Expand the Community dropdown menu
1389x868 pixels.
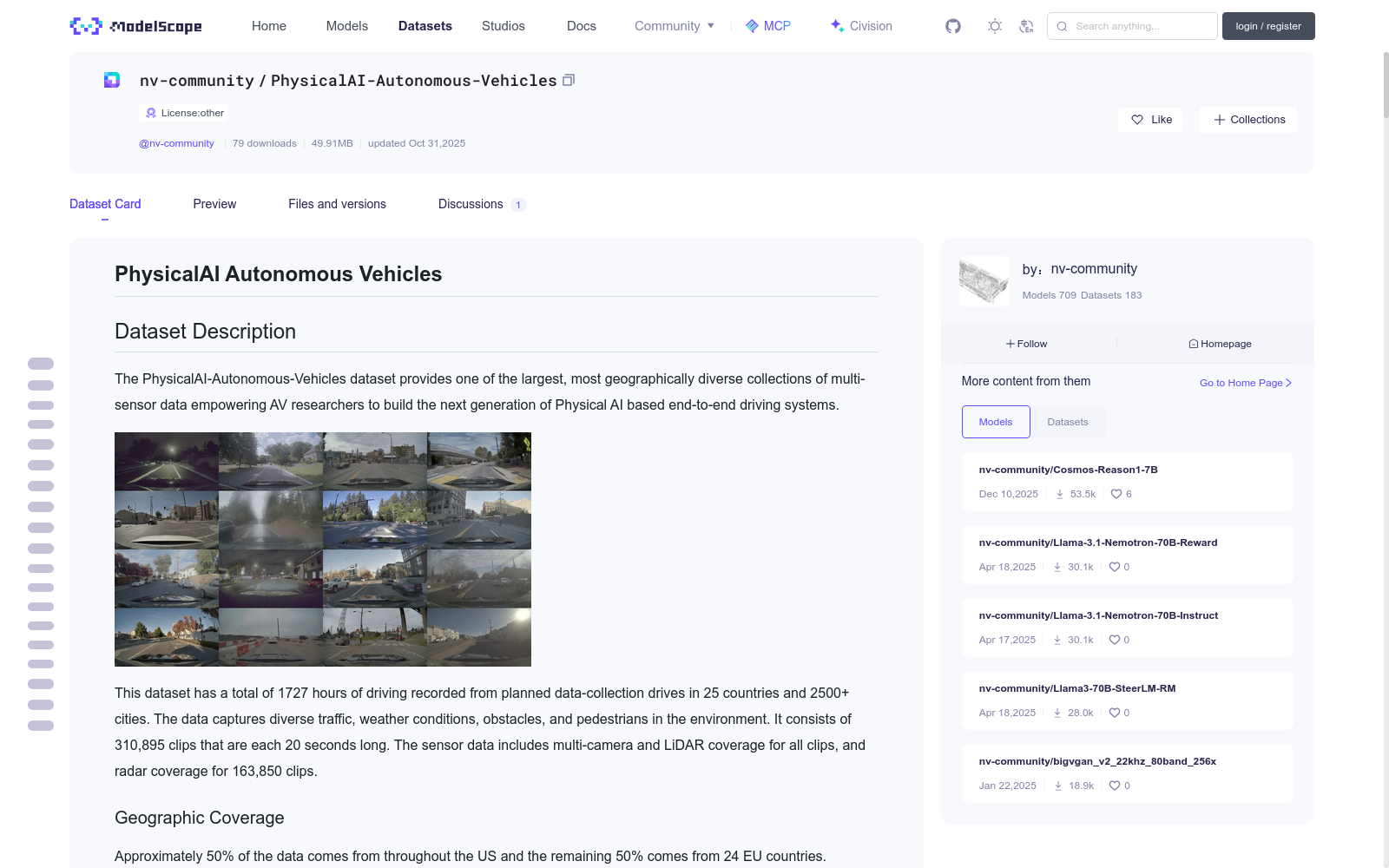[675, 26]
